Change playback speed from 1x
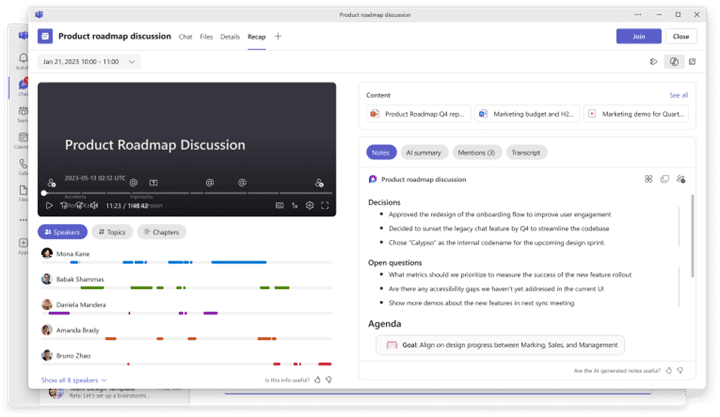Viewport: 720px width, 417px height. [x=295, y=205]
